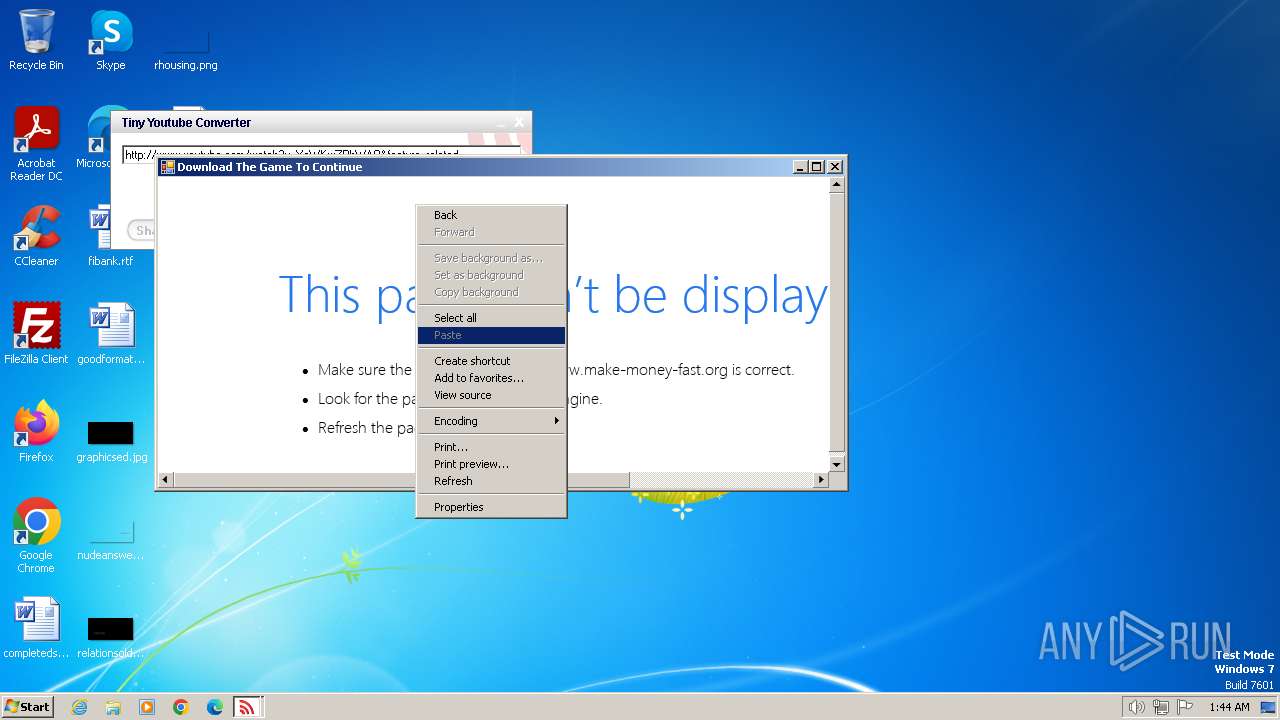Click horizontal scrollbar left arrow

[x=166, y=480]
